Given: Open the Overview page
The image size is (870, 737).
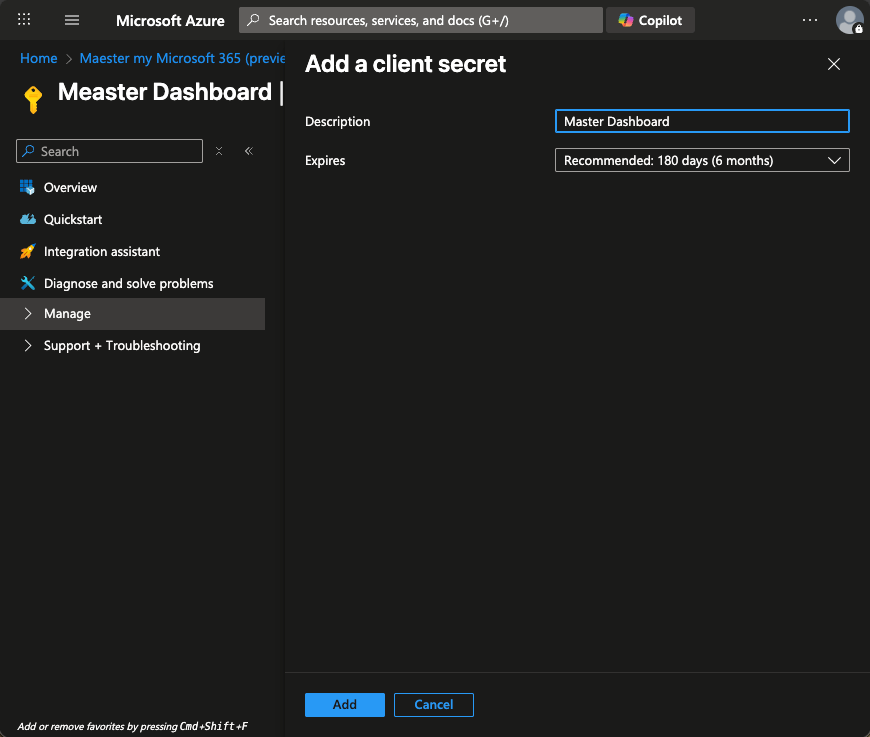Looking at the screenshot, I should point(70,187).
